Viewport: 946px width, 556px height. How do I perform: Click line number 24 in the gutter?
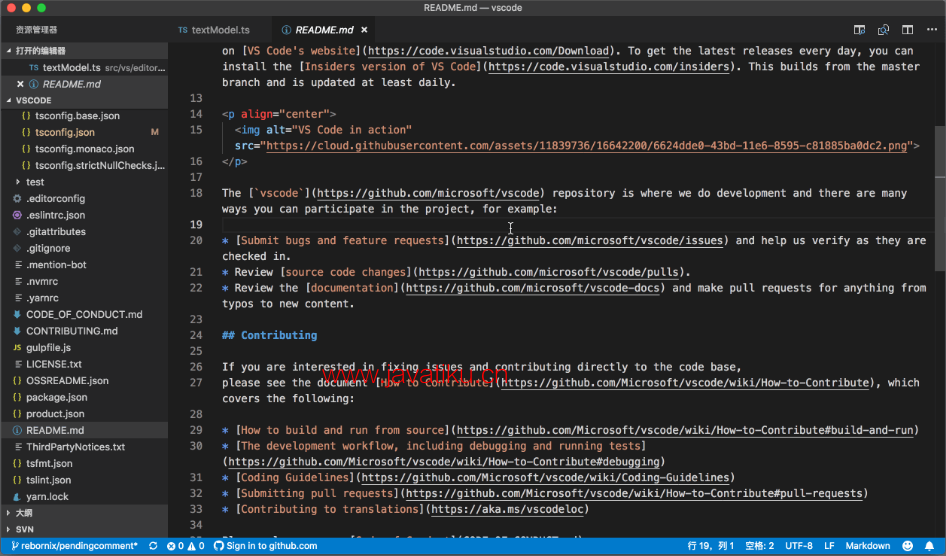tap(196, 335)
